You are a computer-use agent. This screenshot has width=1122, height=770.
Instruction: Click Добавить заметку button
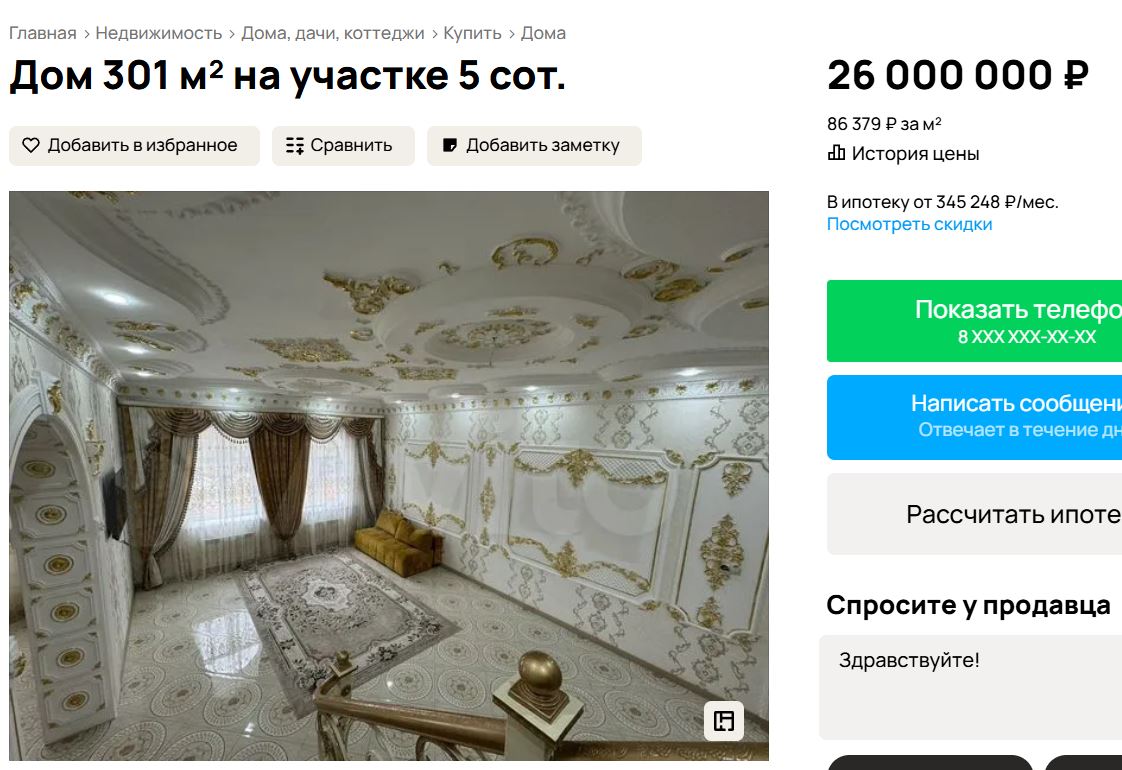[x=535, y=146]
